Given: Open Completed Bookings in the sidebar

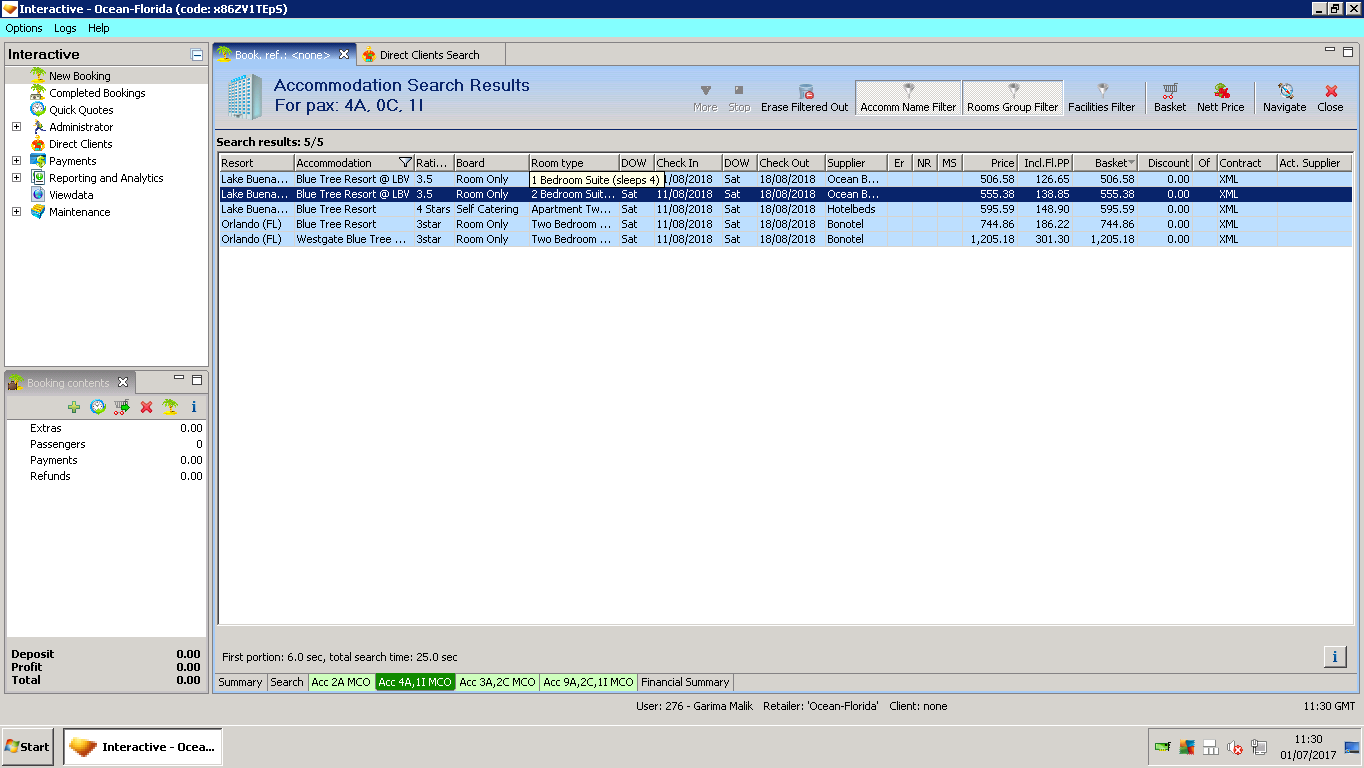Looking at the screenshot, I should 97,93.
